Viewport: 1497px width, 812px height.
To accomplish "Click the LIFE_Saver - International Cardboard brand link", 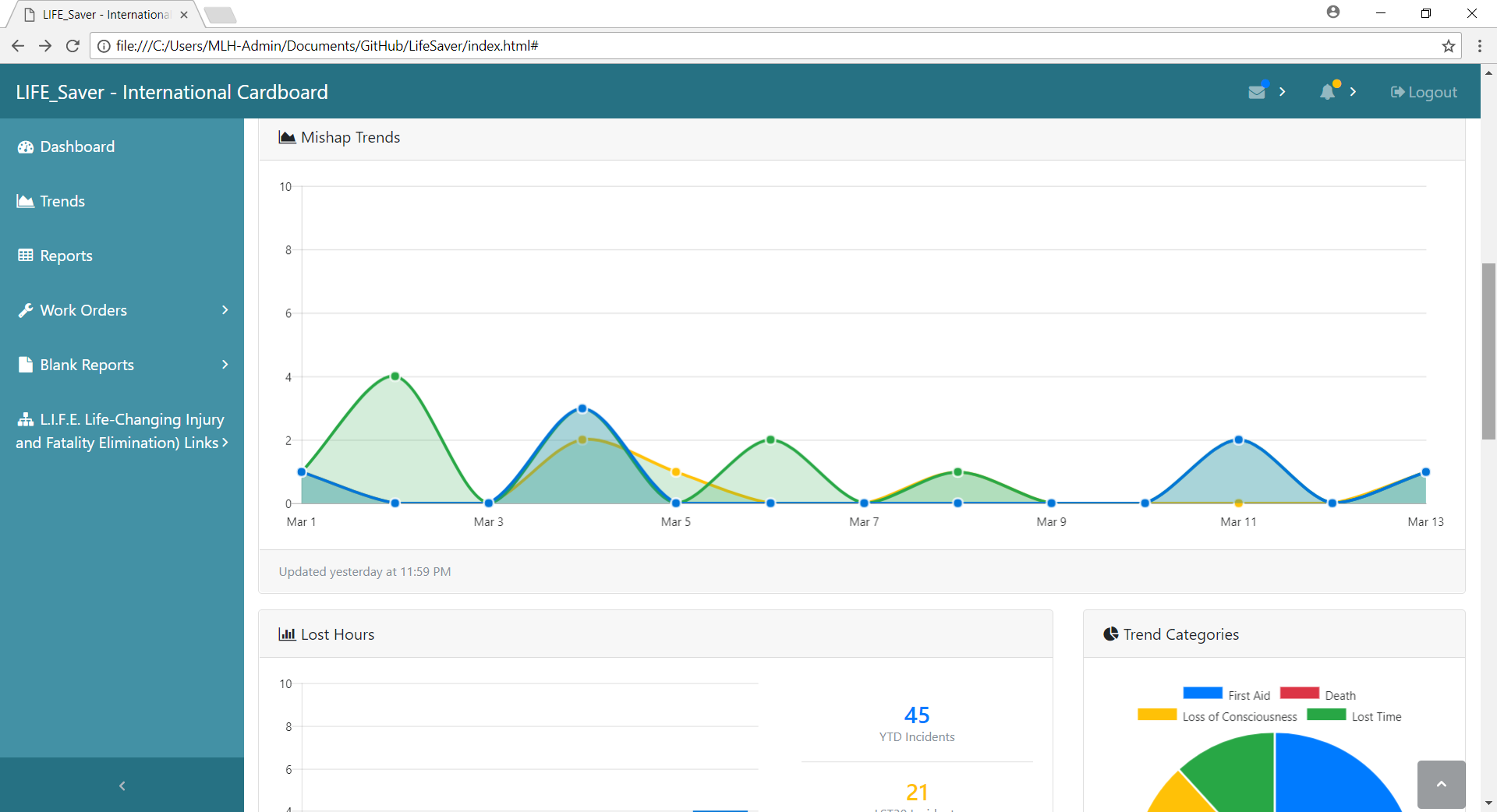I will 172,92.
